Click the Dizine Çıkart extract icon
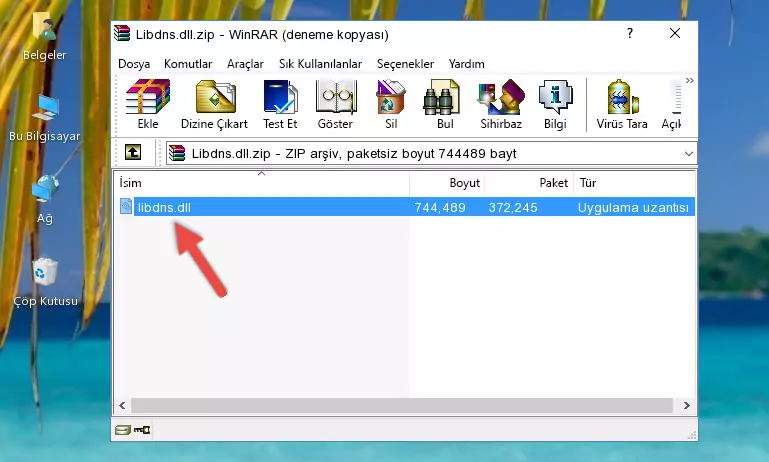The width and height of the screenshot is (769, 462). click(214, 104)
